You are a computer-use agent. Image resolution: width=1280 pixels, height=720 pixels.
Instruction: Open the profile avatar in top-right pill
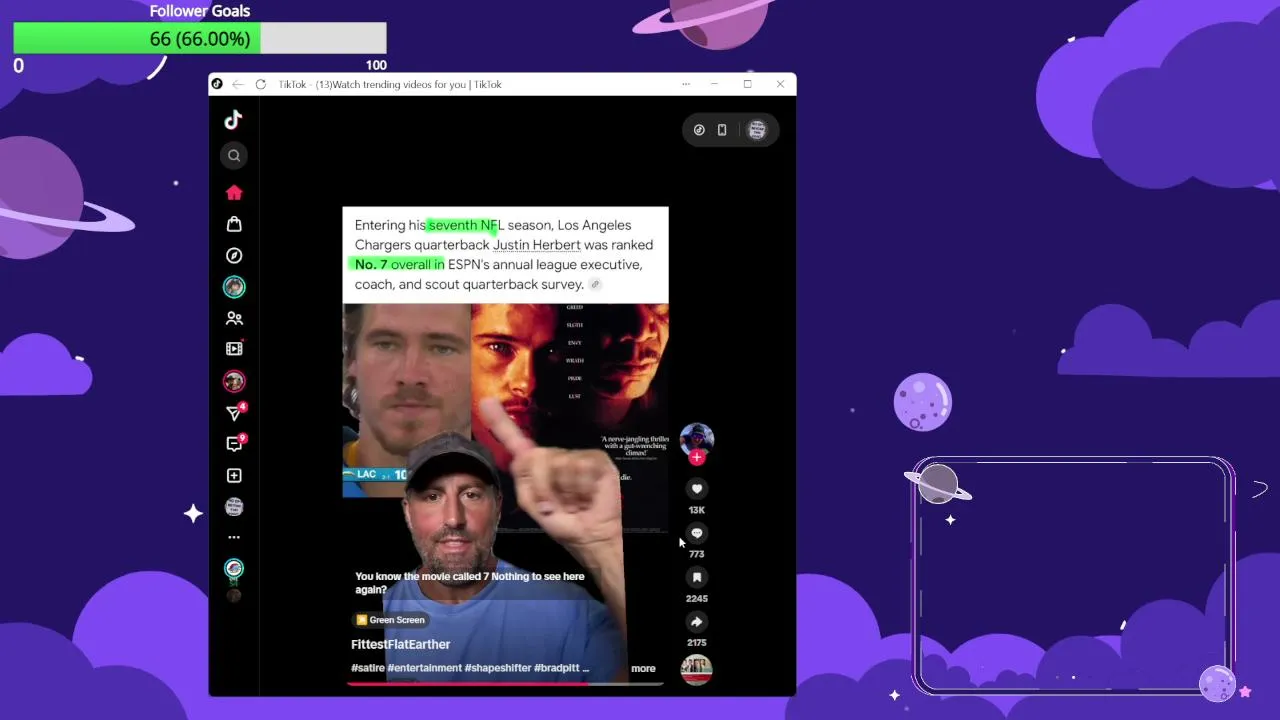point(757,130)
